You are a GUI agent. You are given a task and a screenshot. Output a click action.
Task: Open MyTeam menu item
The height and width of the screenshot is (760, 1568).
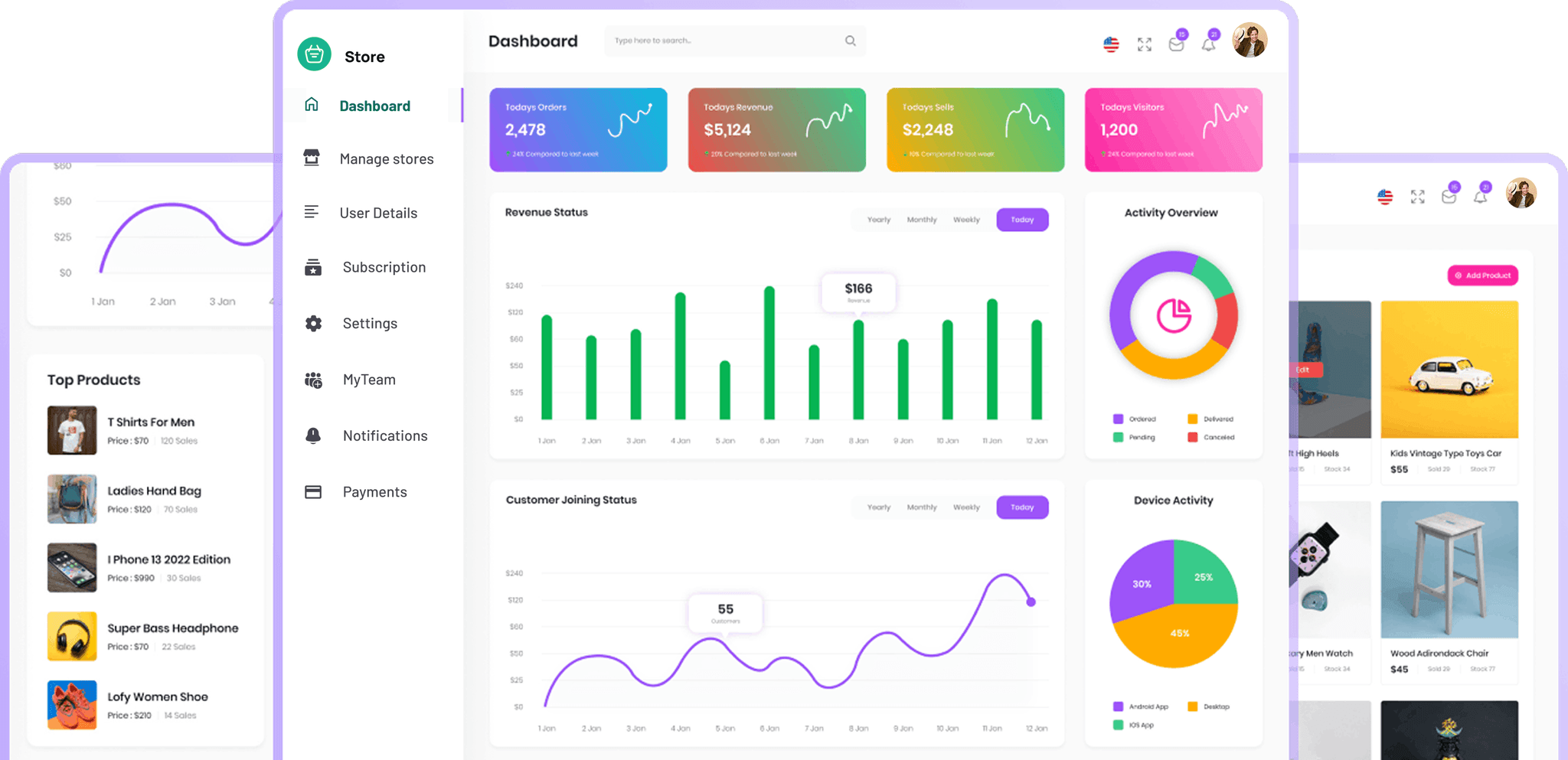click(x=369, y=380)
